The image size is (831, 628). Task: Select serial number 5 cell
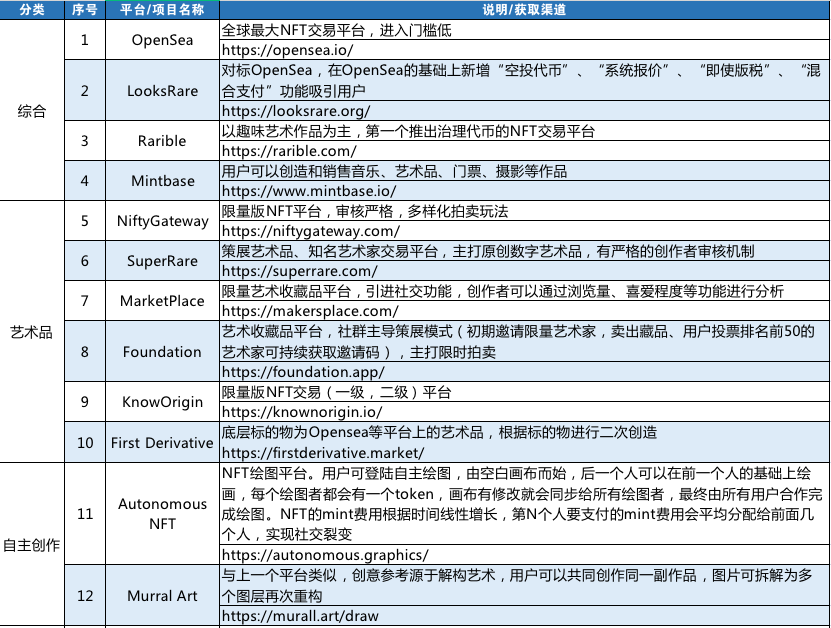pyautogui.click(x=85, y=221)
